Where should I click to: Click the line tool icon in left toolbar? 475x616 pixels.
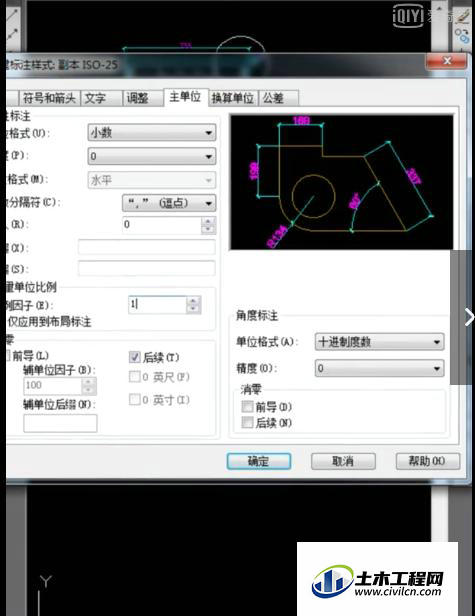click(12, 16)
